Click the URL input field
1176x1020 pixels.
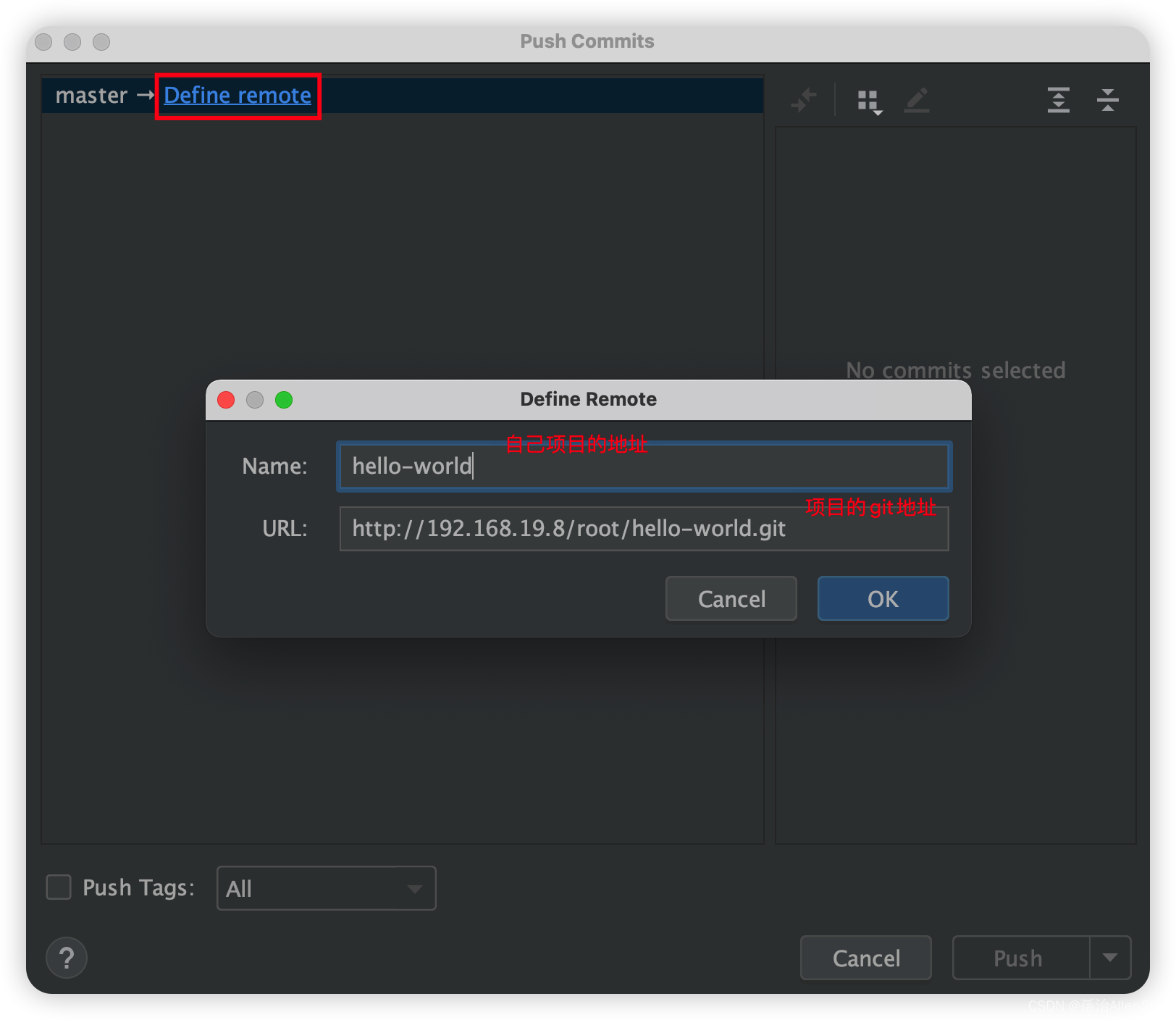tap(644, 529)
